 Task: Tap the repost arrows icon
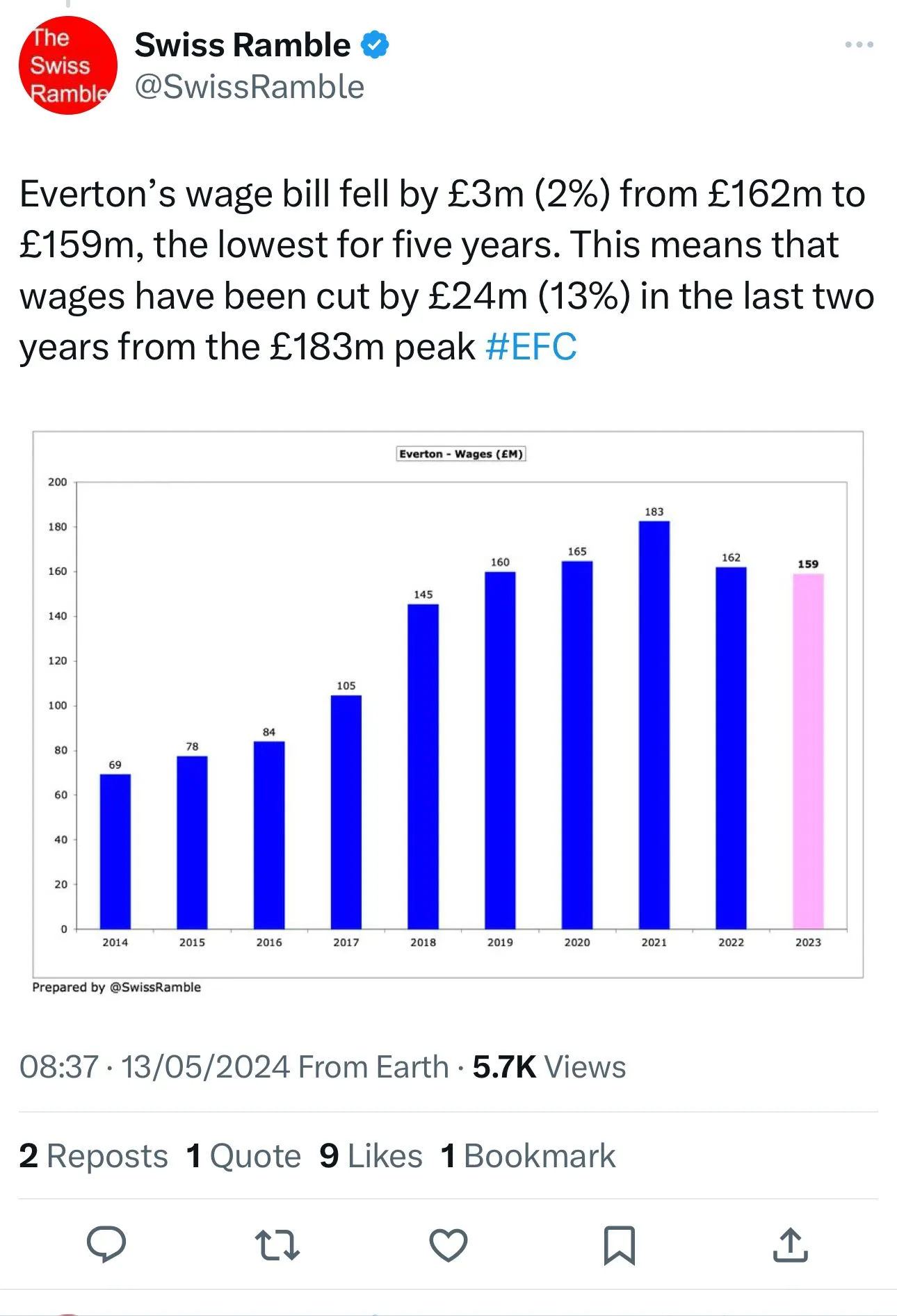click(277, 1244)
